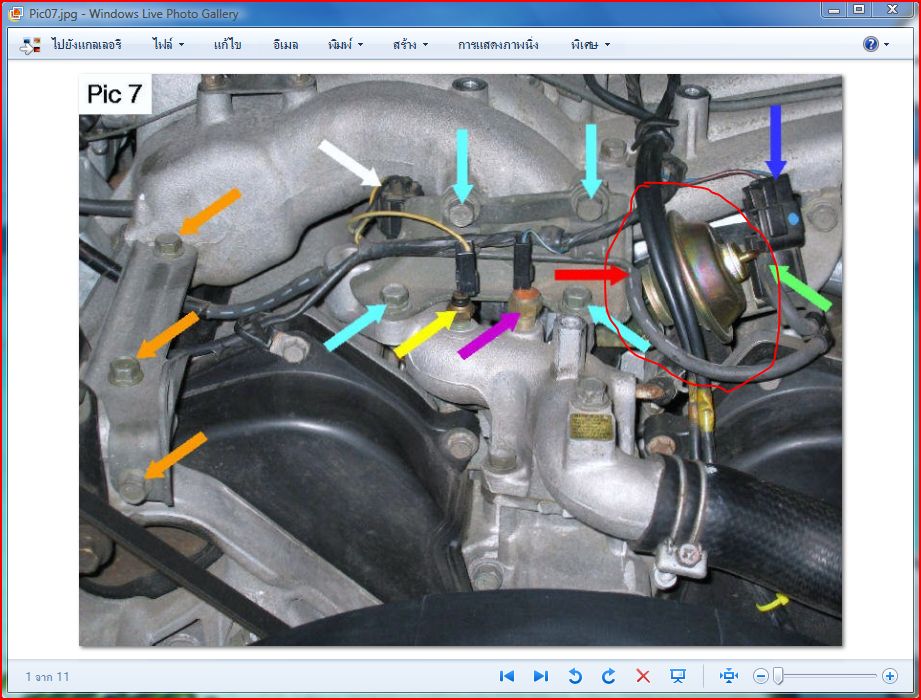Expand the พิมพ์ (Print) dropdown
This screenshot has height=700, width=921.
tap(345, 45)
